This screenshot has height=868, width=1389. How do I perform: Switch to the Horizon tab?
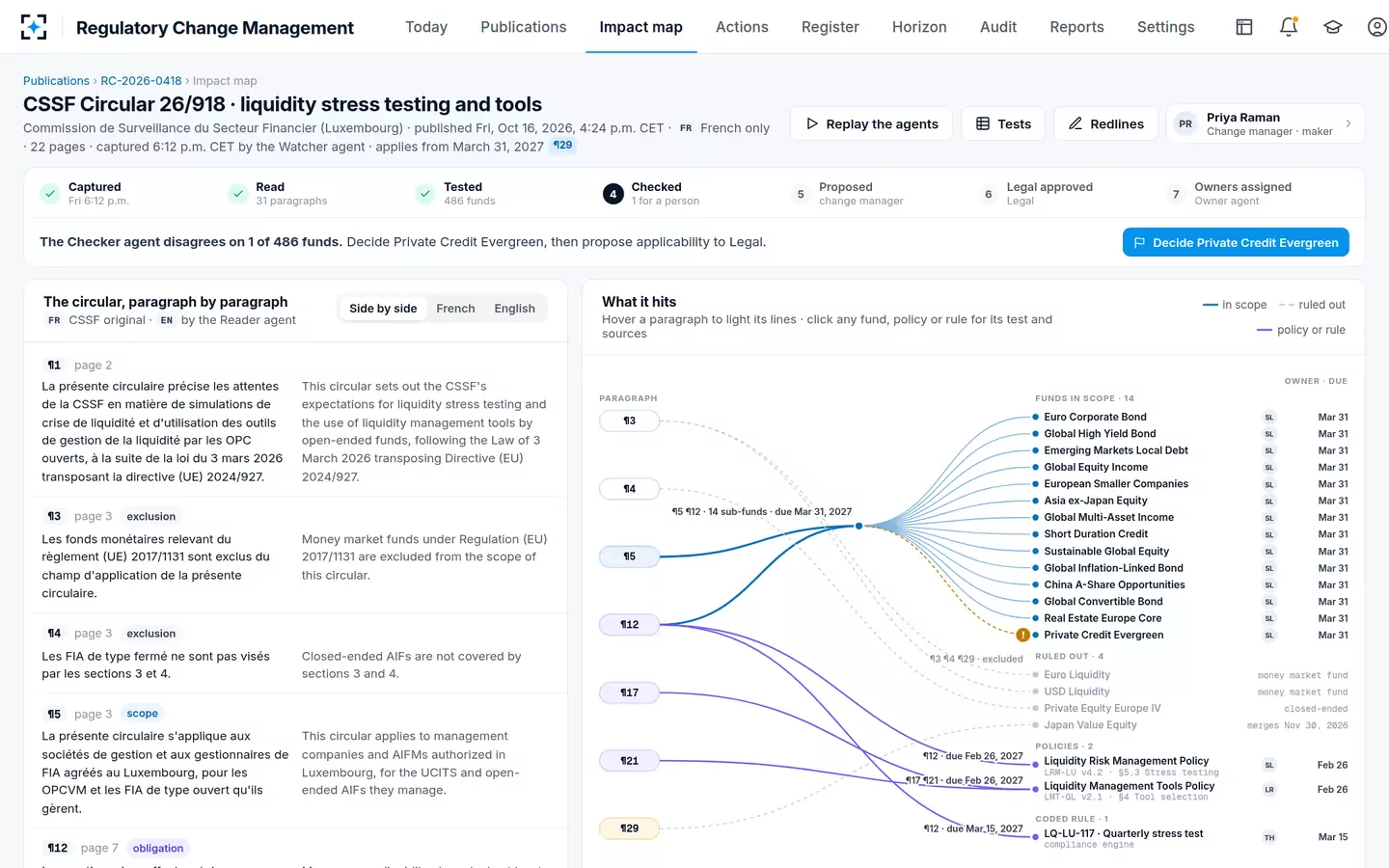[919, 27]
